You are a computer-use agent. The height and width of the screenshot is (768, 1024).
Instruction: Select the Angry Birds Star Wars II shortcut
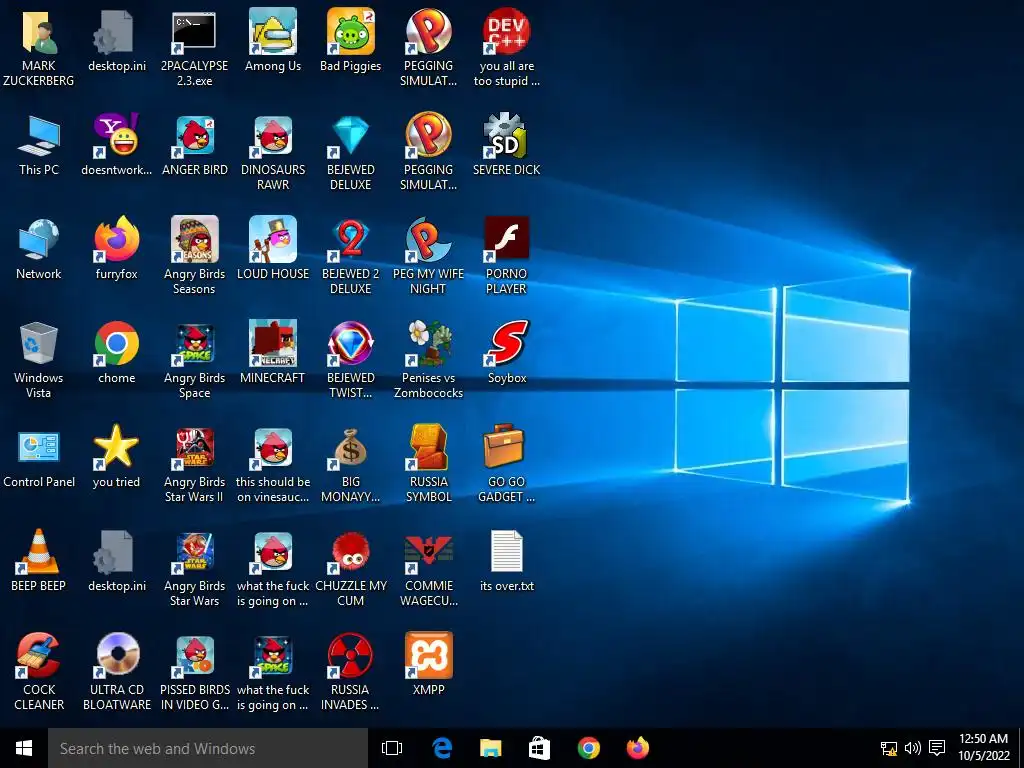tap(194, 448)
